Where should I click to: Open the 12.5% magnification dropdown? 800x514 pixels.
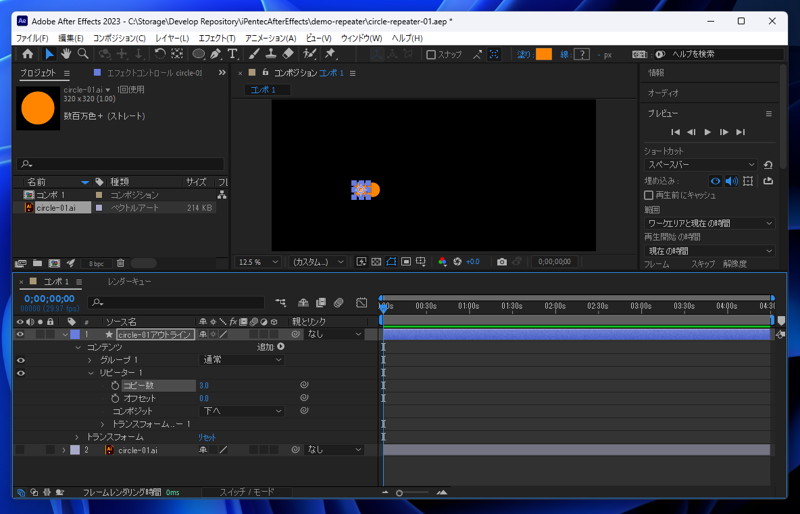258,262
